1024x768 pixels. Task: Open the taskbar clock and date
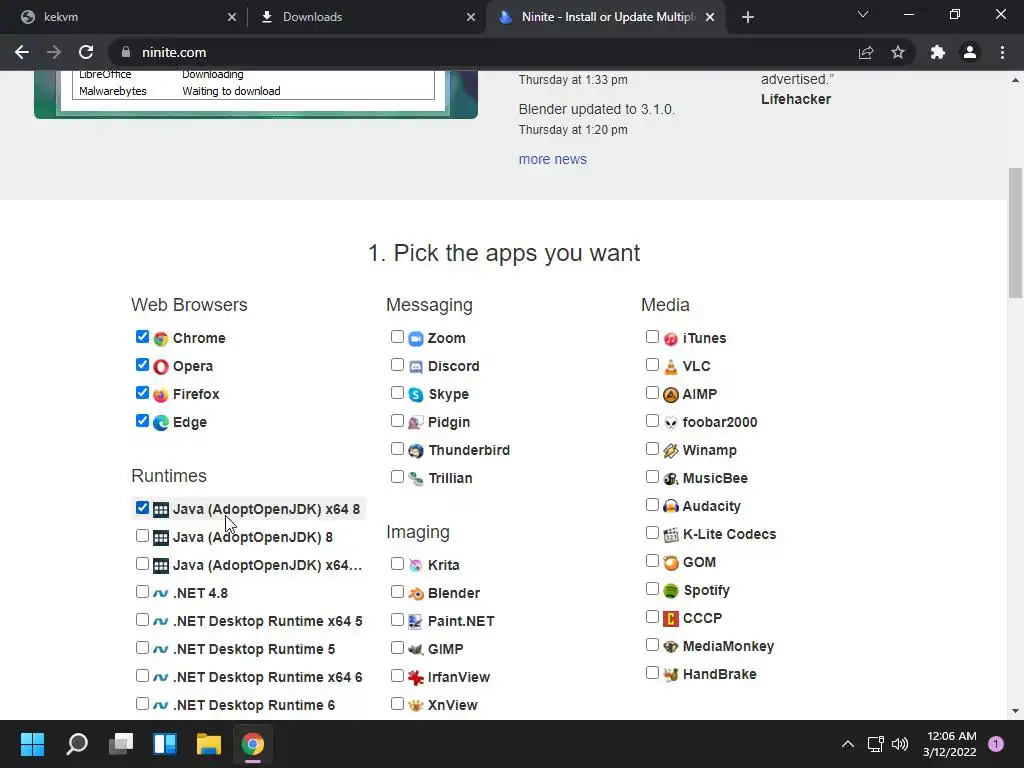950,744
